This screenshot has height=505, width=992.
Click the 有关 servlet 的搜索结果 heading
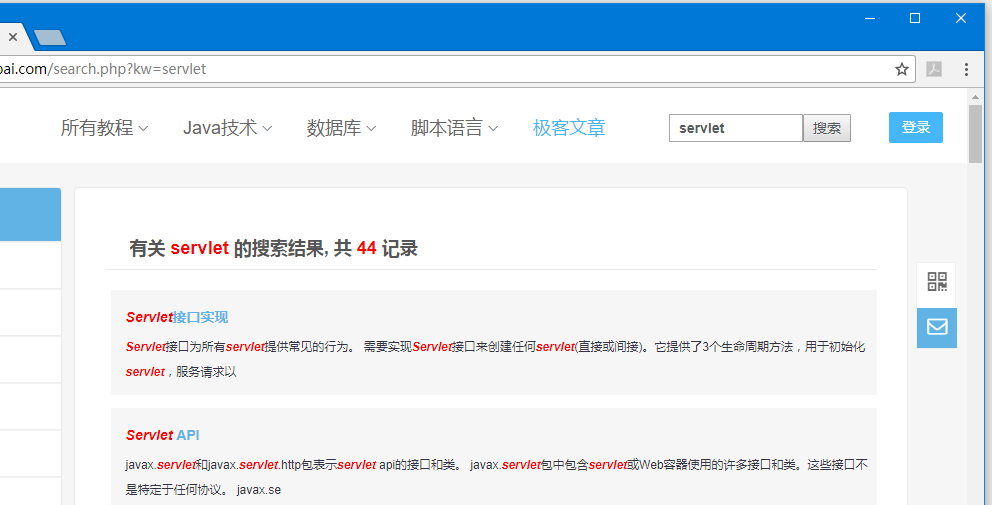(x=273, y=248)
